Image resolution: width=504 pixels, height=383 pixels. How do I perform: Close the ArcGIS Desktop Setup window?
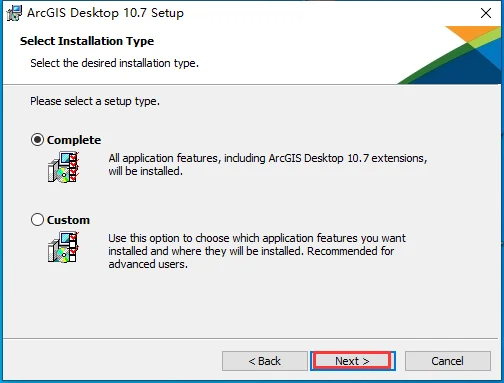(486, 13)
